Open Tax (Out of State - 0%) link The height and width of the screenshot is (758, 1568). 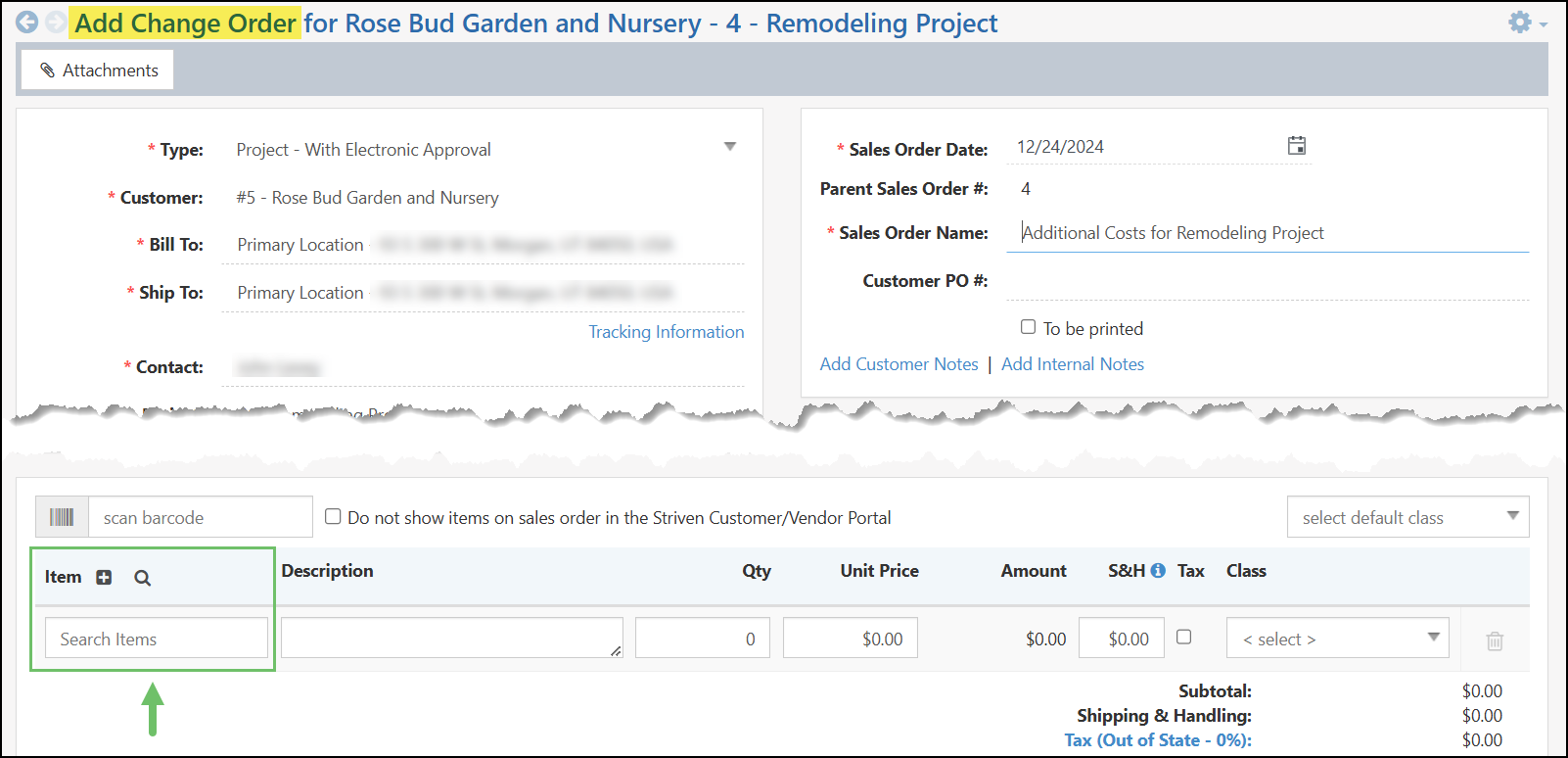pyautogui.click(x=1158, y=740)
